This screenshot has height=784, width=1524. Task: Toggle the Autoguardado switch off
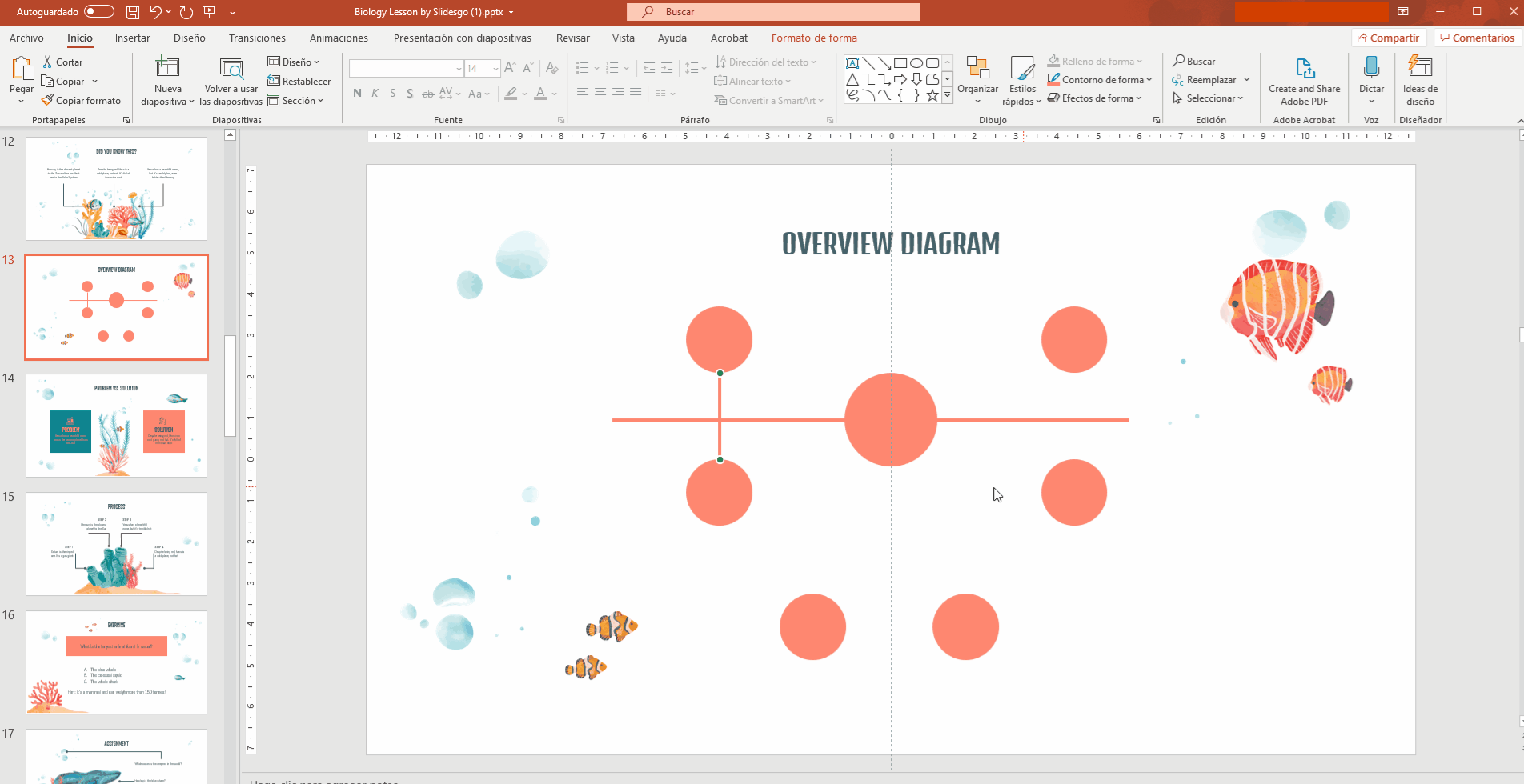98,12
